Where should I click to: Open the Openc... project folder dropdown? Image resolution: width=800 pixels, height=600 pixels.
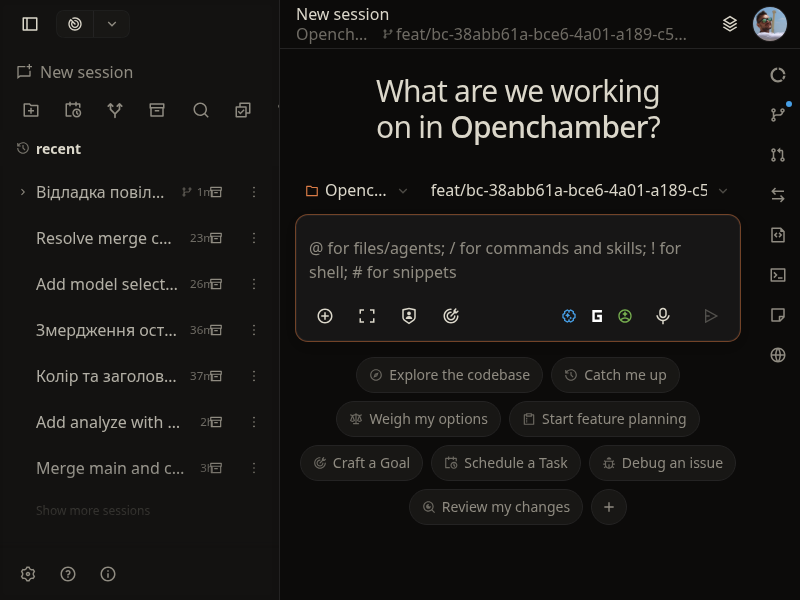[356, 191]
